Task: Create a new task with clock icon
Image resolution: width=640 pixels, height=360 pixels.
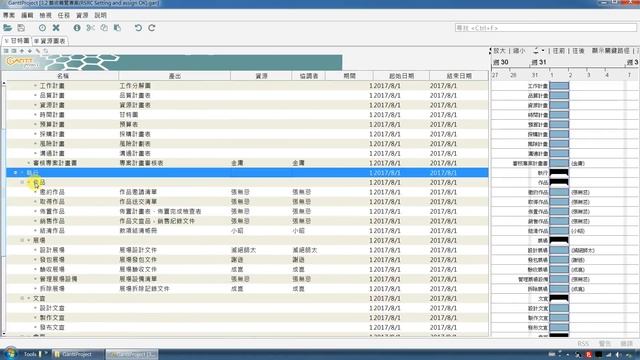Action: click(x=42, y=28)
